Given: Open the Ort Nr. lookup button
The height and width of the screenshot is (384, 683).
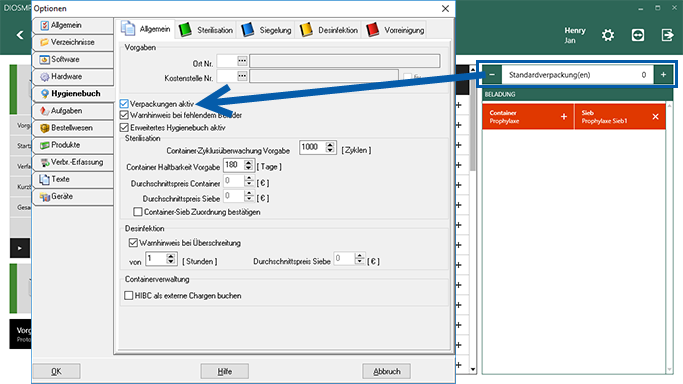Looking at the screenshot, I should (x=242, y=61).
